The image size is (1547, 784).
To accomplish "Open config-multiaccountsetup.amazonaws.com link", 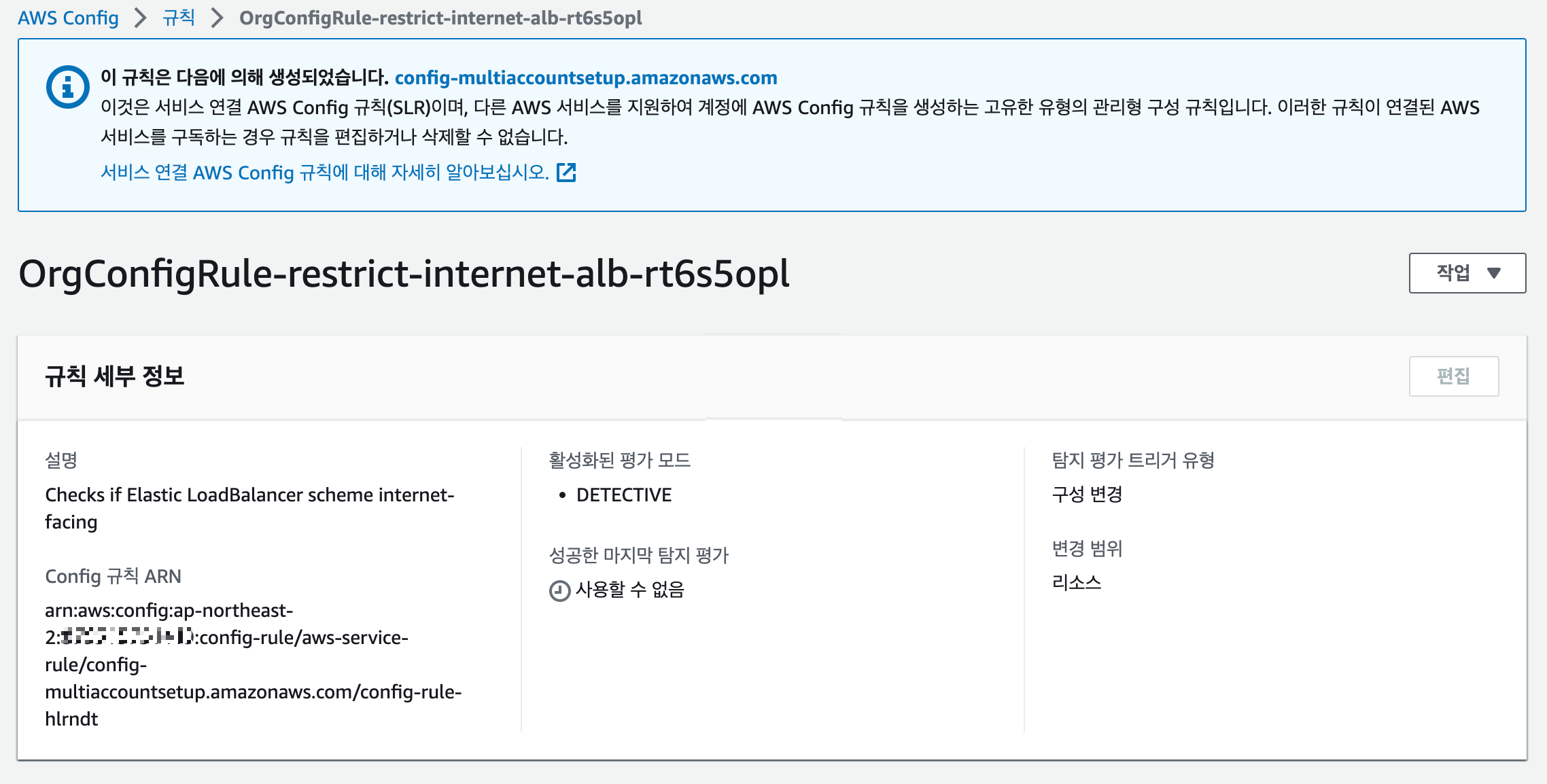I will 585,77.
